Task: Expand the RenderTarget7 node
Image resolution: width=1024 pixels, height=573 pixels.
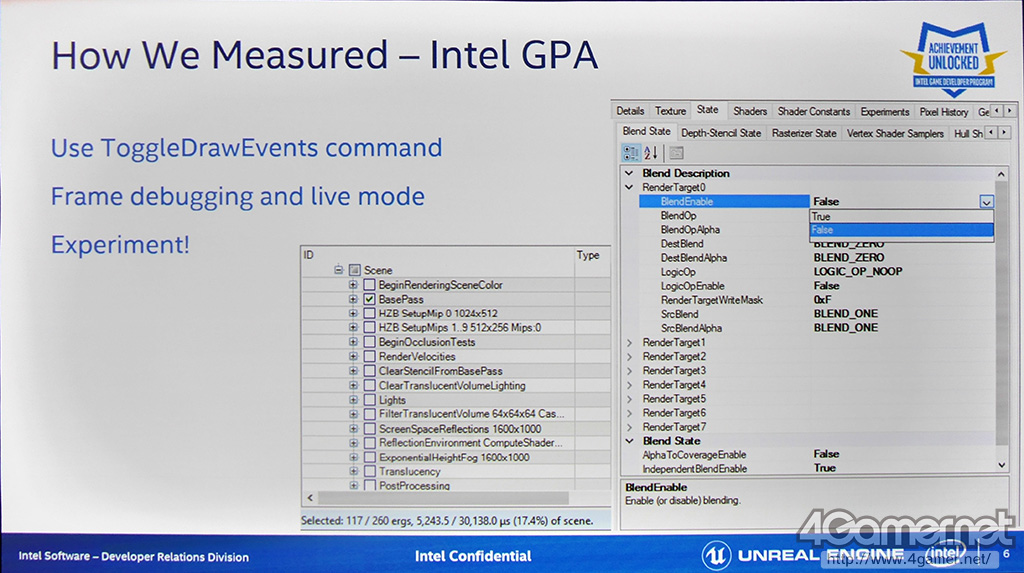Action: [629, 427]
